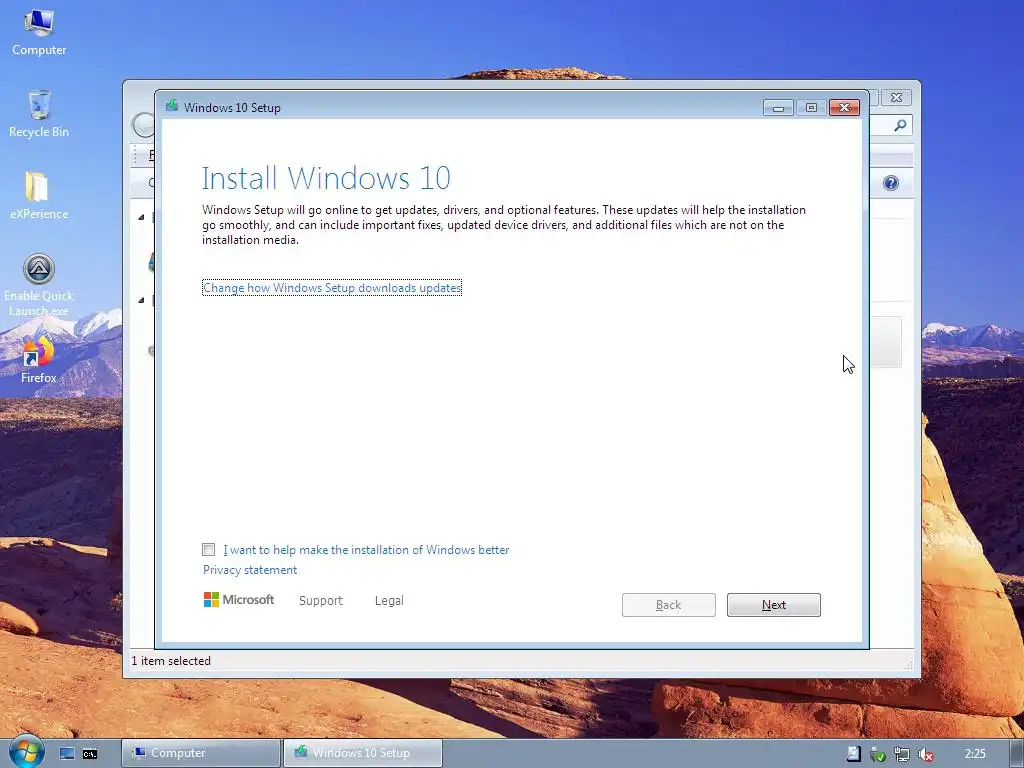Maximize the Windows 10 Setup window

pyautogui.click(x=811, y=108)
